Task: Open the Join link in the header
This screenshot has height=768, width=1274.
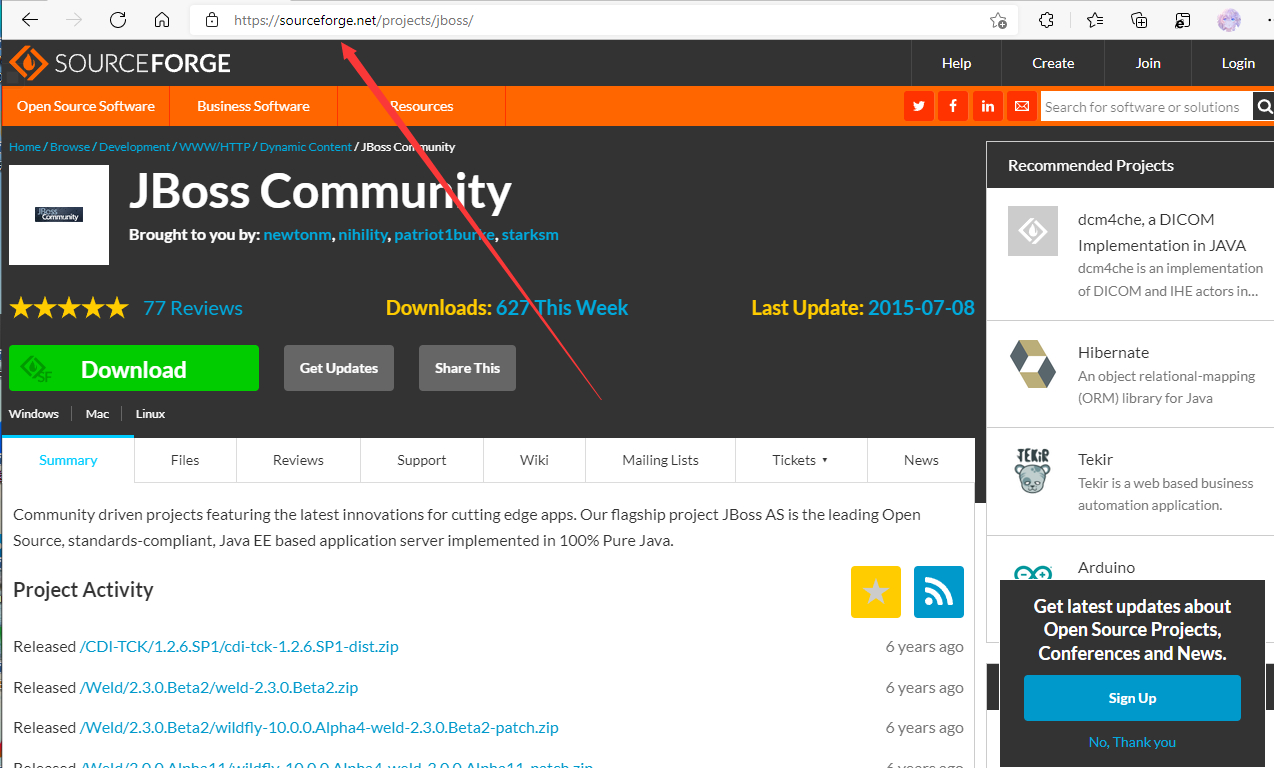Action: (x=1148, y=63)
